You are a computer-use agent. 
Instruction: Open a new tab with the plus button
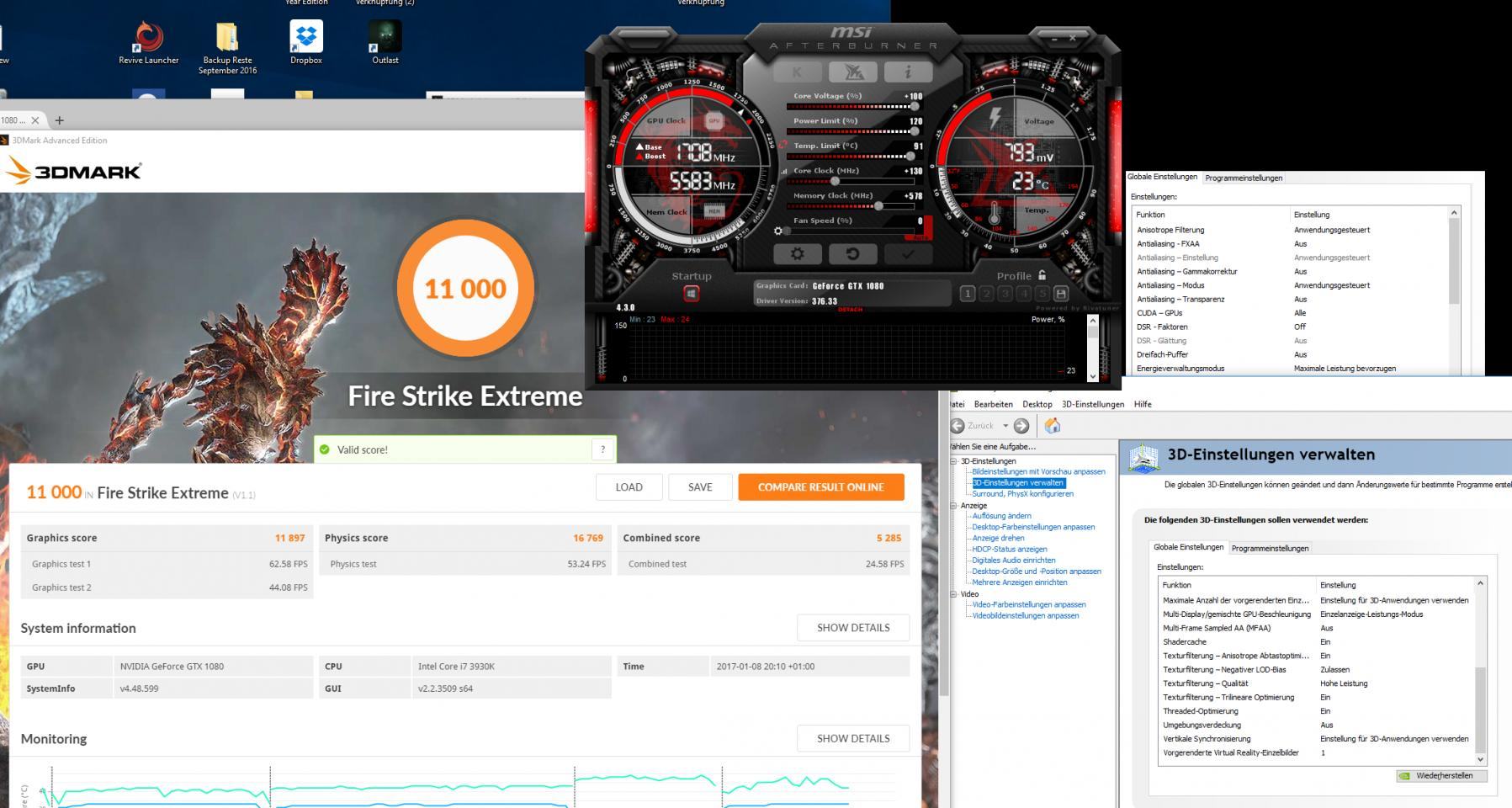pos(59,120)
